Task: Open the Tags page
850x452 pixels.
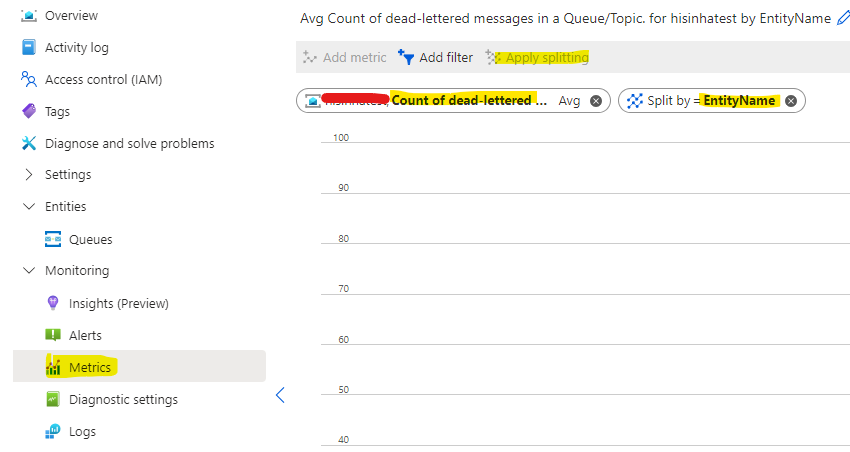Action: (57, 112)
